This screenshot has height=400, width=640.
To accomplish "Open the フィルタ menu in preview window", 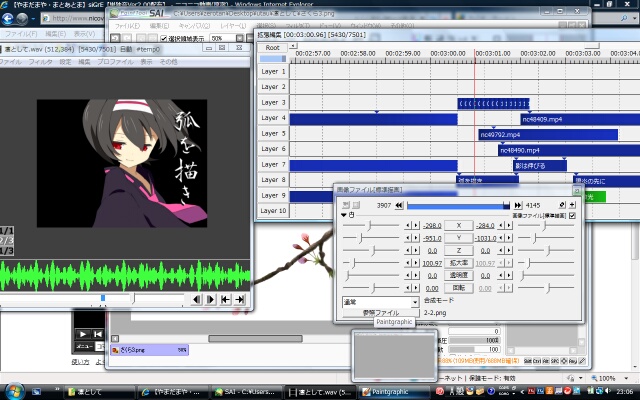I will pos(40,62).
